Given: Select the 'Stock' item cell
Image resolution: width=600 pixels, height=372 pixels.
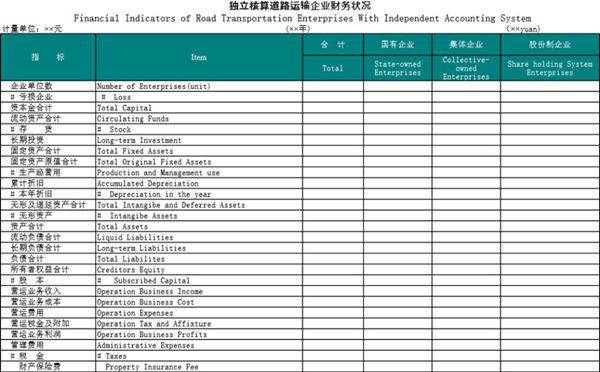Looking at the screenshot, I should pos(199,129).
